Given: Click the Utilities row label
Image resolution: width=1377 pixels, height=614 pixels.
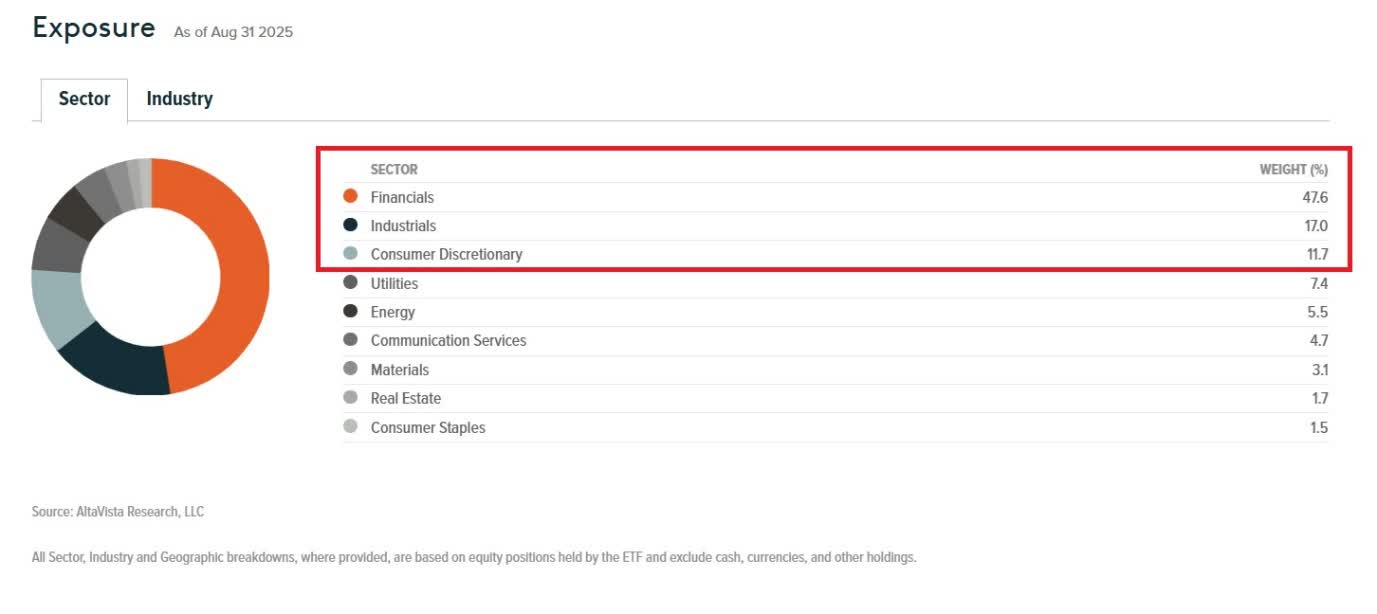Looking at the screenshot, I should coord(394,284).
